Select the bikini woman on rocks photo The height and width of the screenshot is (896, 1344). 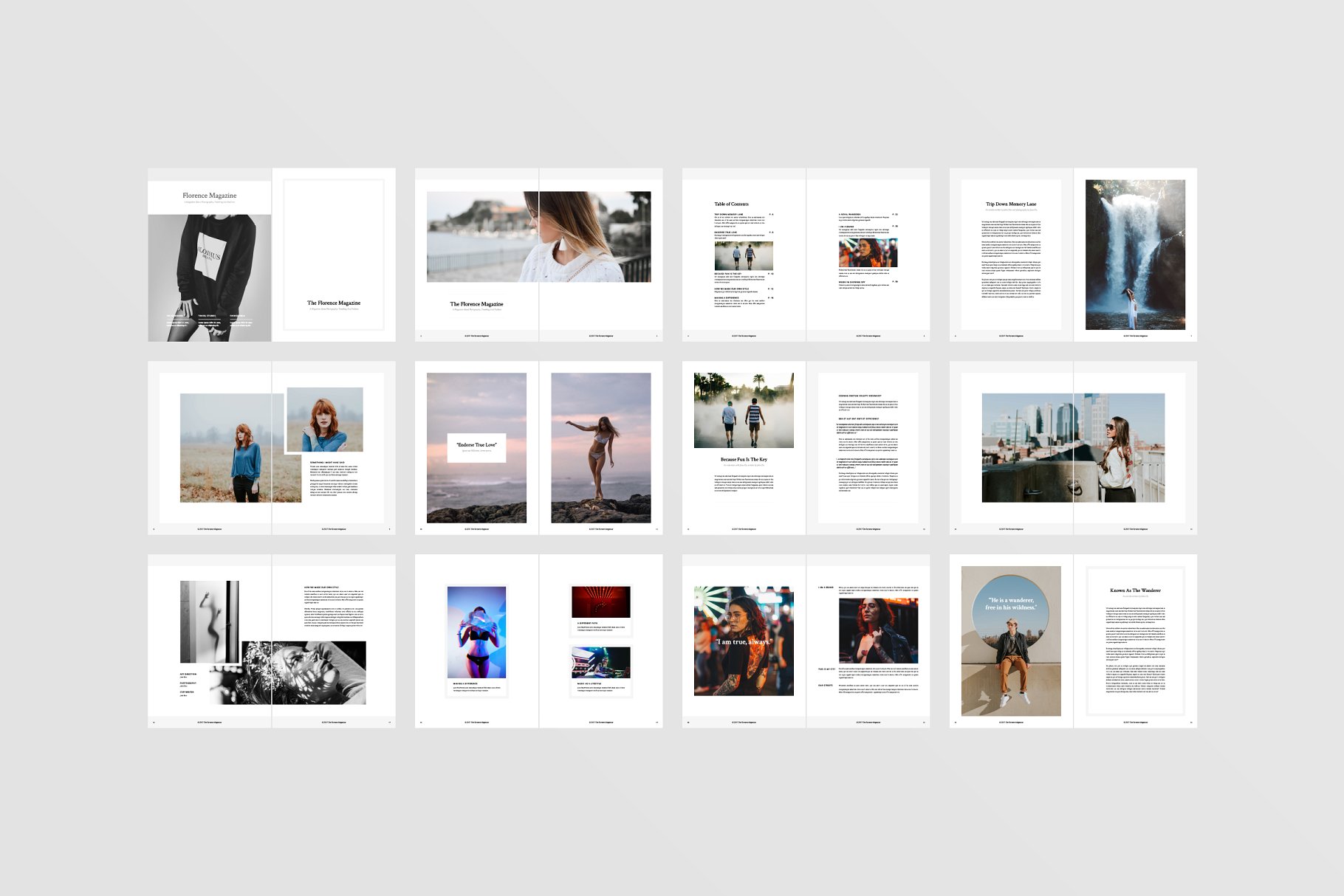click(x=600, y=448)
